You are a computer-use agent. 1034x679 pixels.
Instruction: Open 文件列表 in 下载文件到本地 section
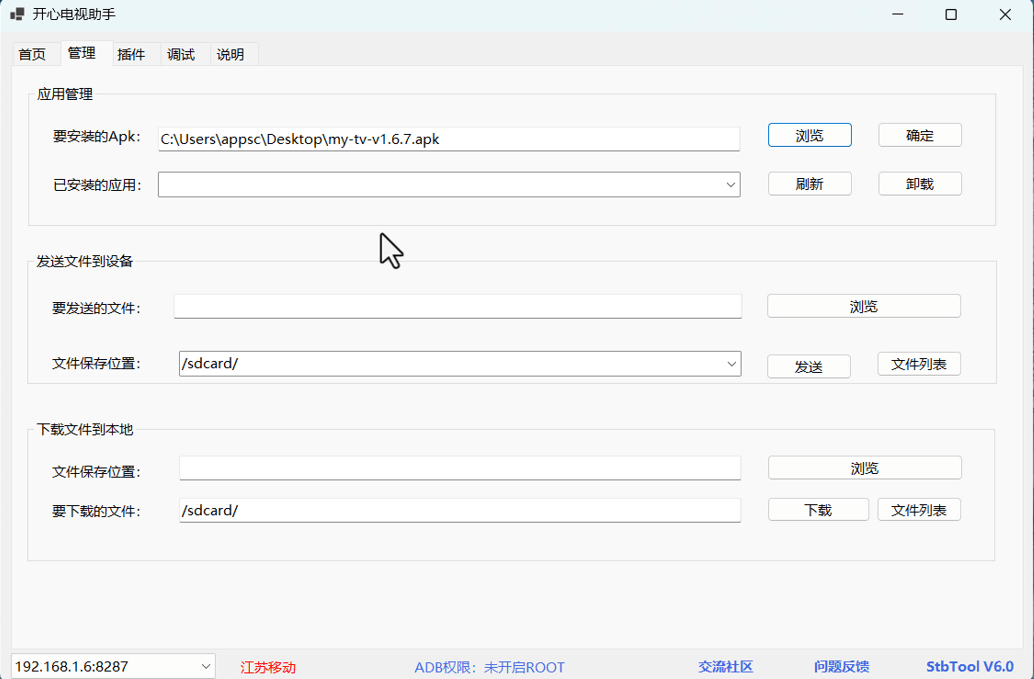919,510
